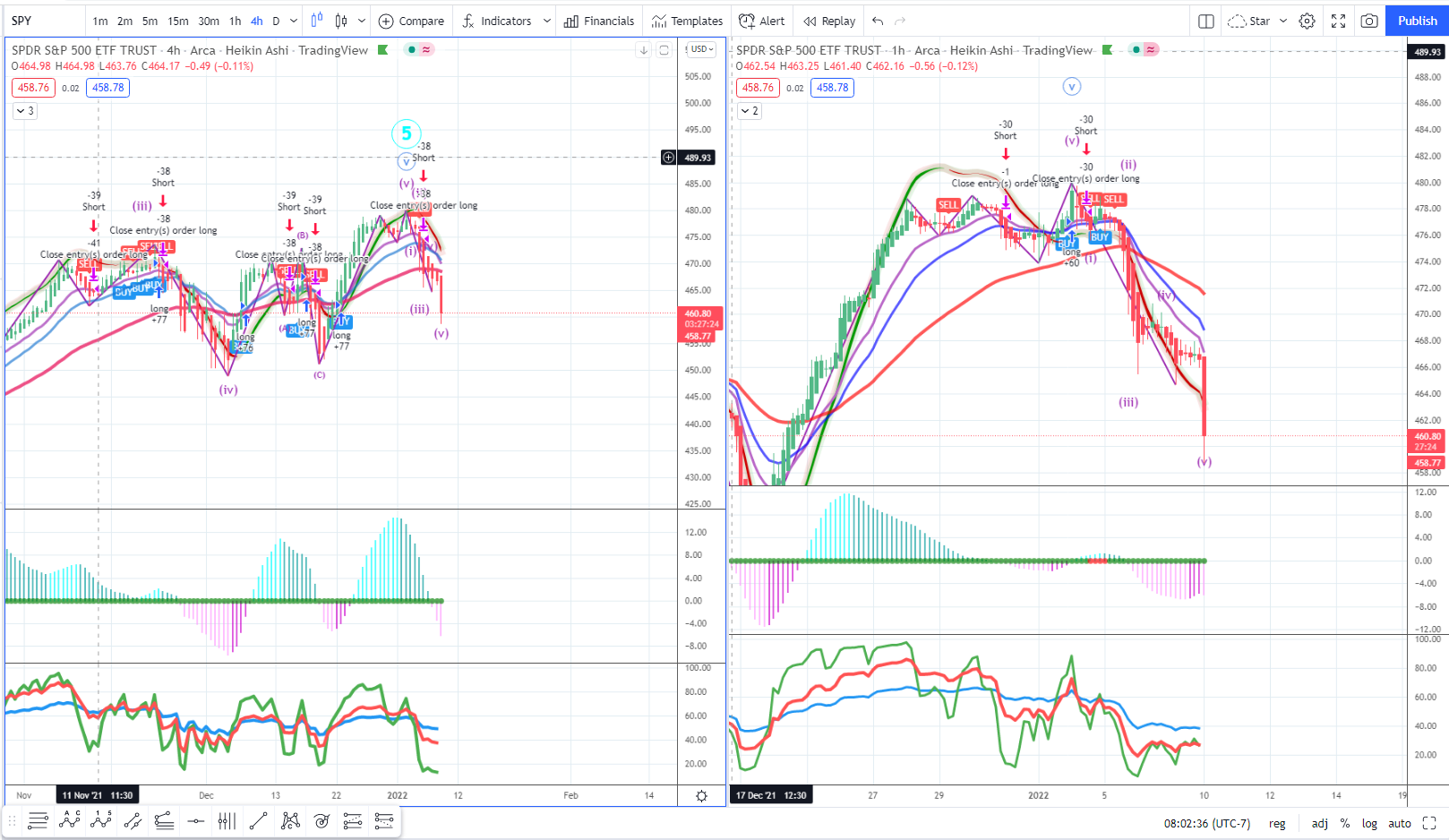Select the vertical lines cycle tool

pyautogui.click(x=227, y=820)
